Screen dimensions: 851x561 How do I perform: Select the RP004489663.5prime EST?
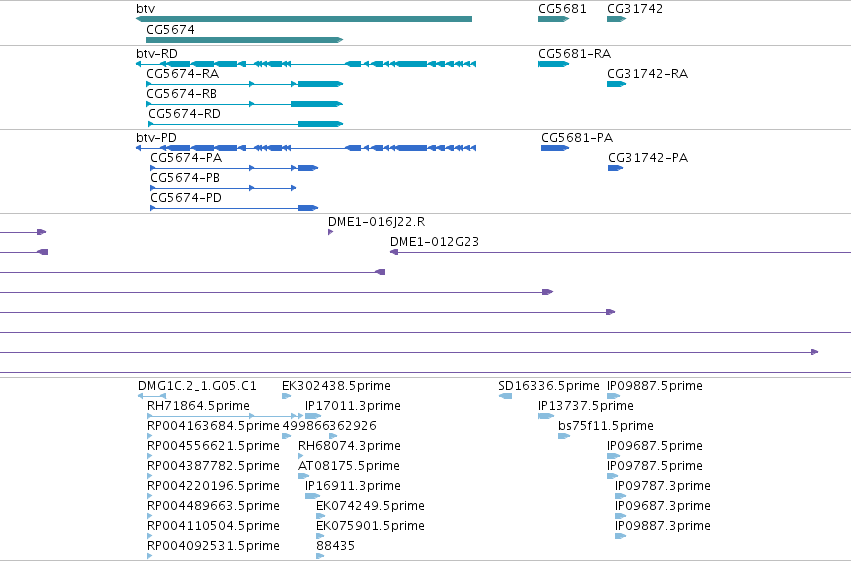(x=150, y=517)
